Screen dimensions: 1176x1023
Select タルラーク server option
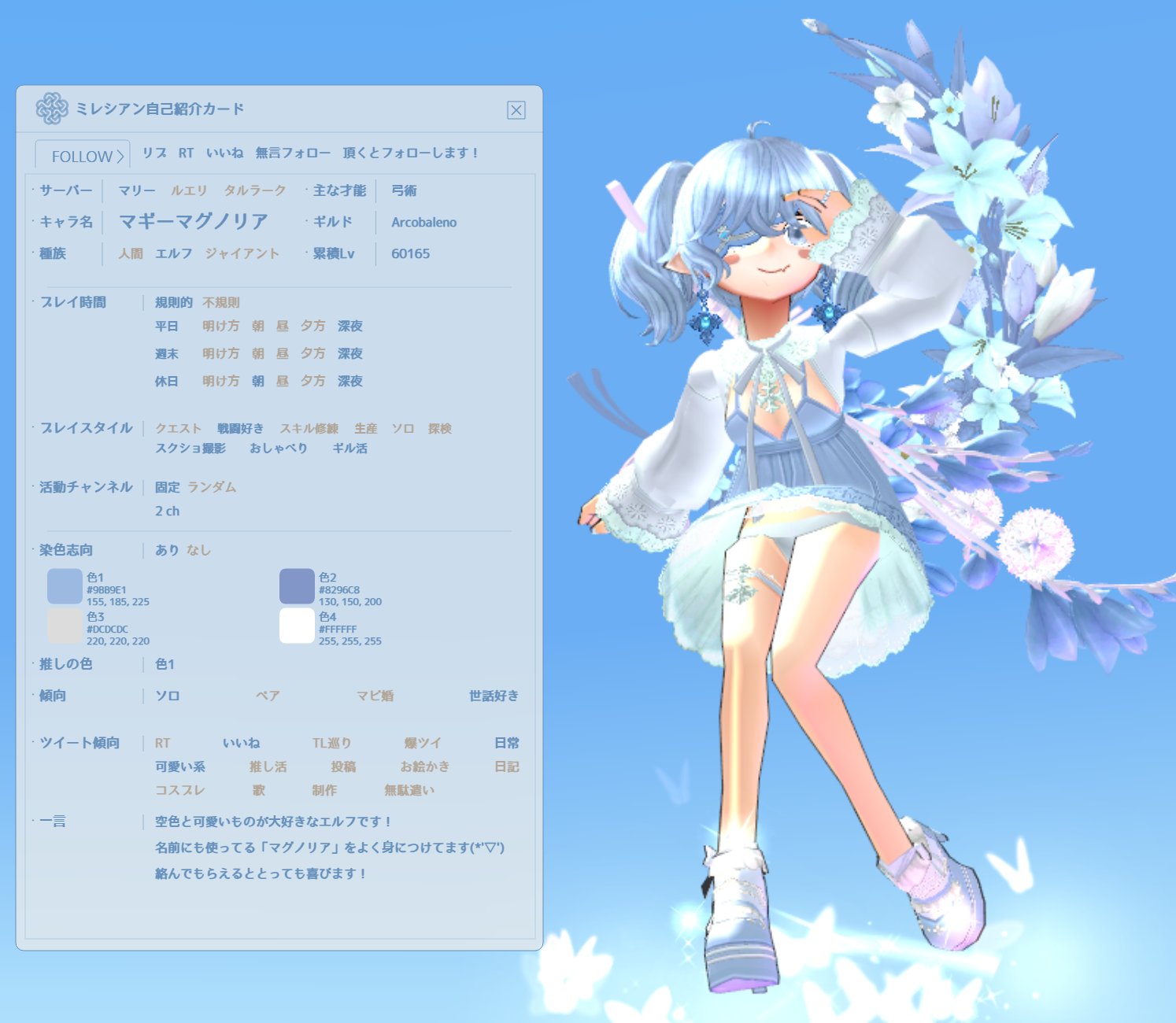[x=255, y=190]
